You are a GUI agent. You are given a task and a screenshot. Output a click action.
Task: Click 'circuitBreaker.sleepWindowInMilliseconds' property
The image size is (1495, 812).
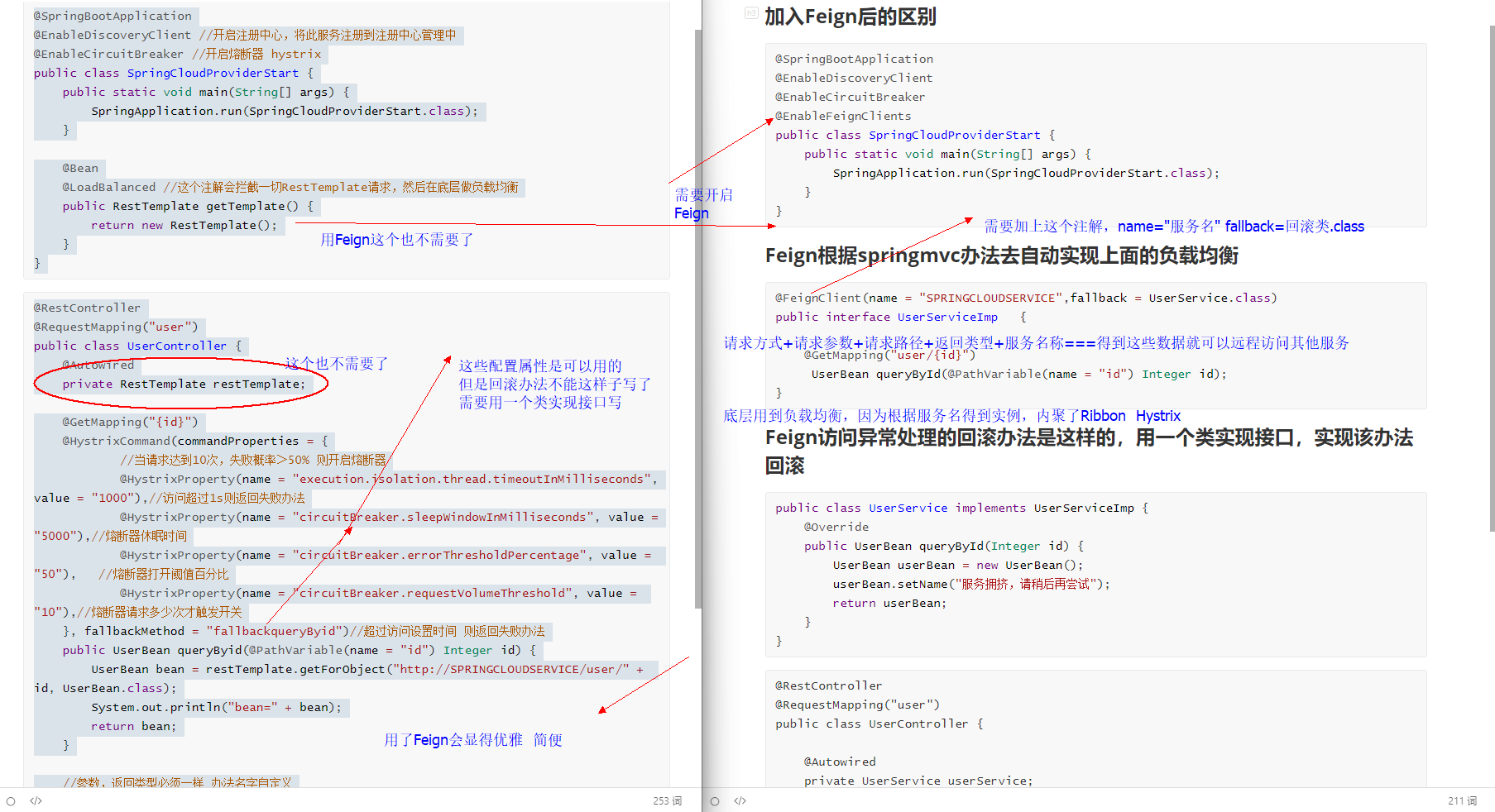(x=443, y=517)
